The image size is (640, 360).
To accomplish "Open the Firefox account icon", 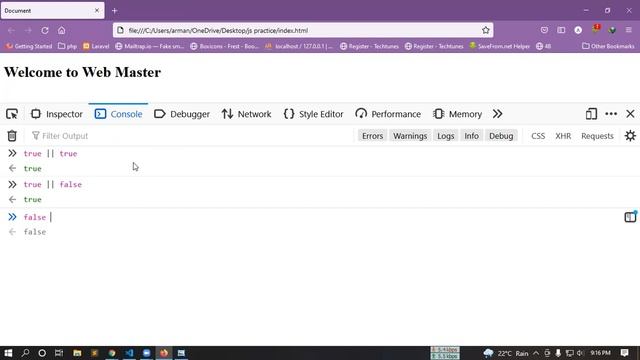I will pos(578,30).
